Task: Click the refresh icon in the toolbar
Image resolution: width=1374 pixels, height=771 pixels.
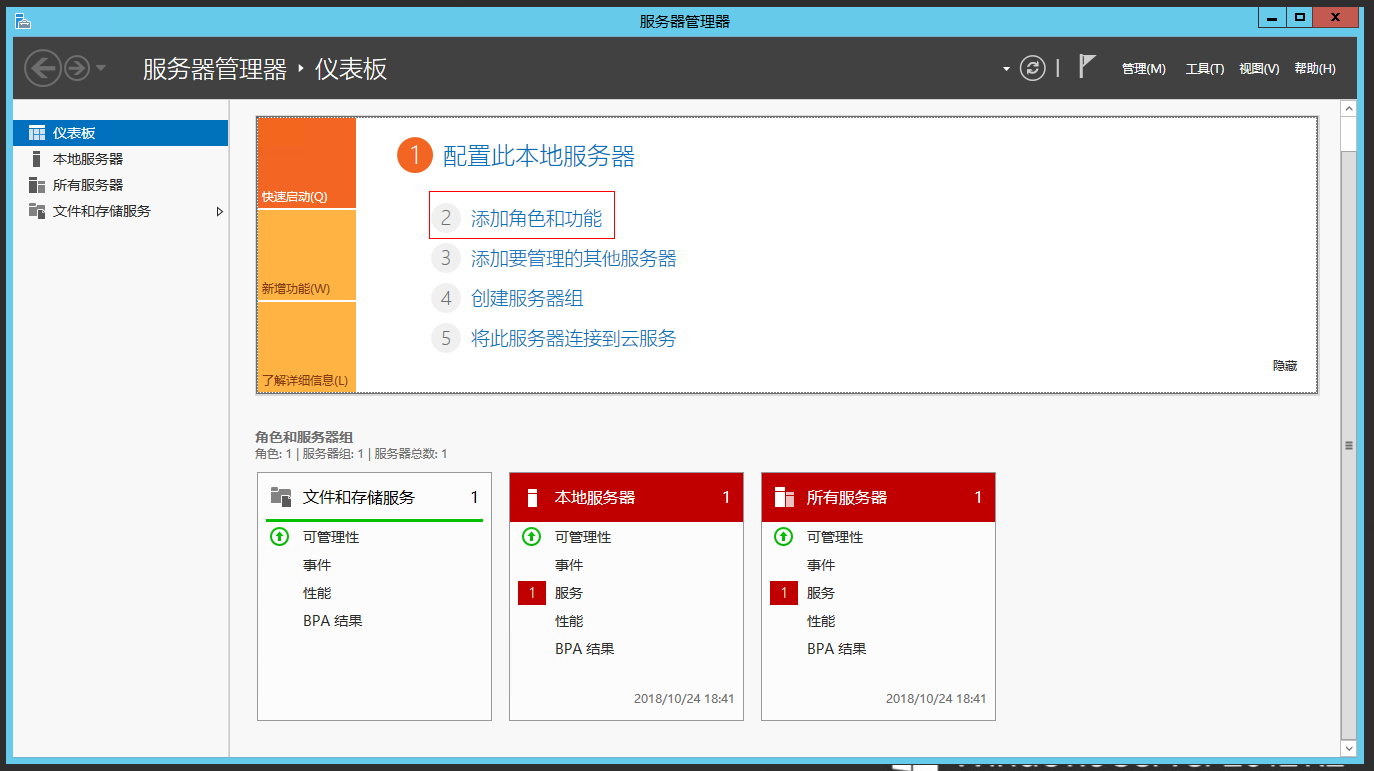Action: [1032, 68]
